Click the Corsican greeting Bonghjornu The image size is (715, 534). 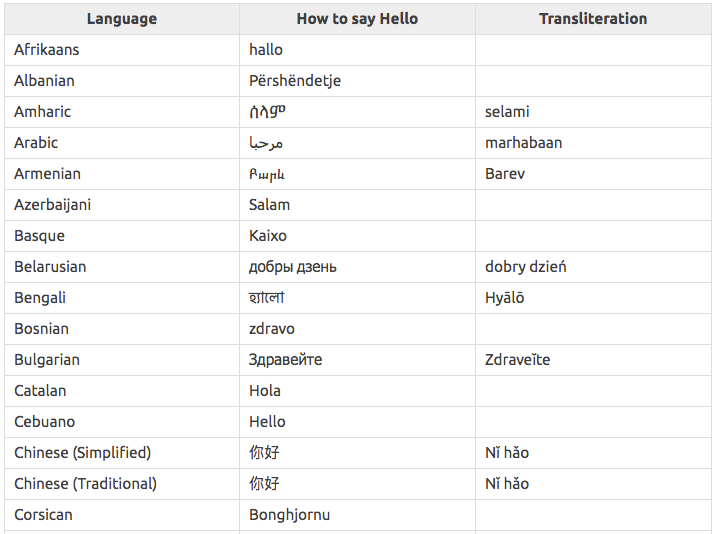(290, 515)
